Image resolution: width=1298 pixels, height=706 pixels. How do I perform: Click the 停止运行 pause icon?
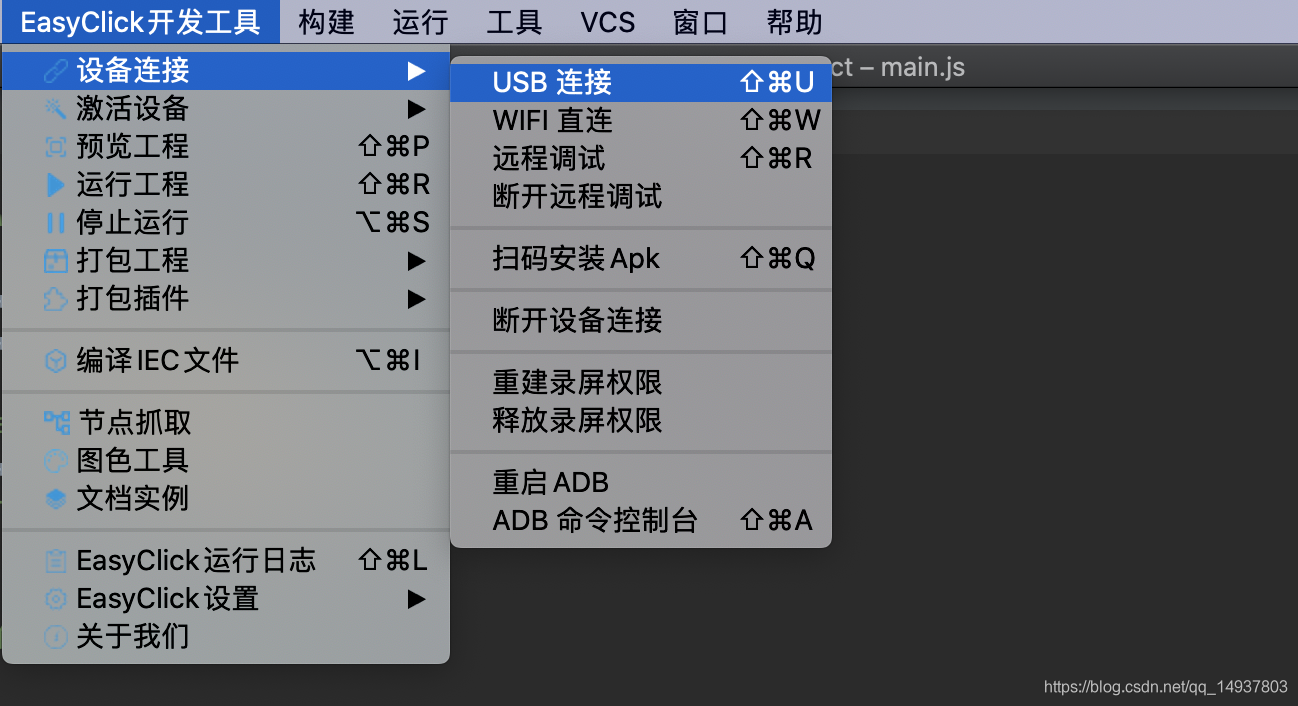55,222
